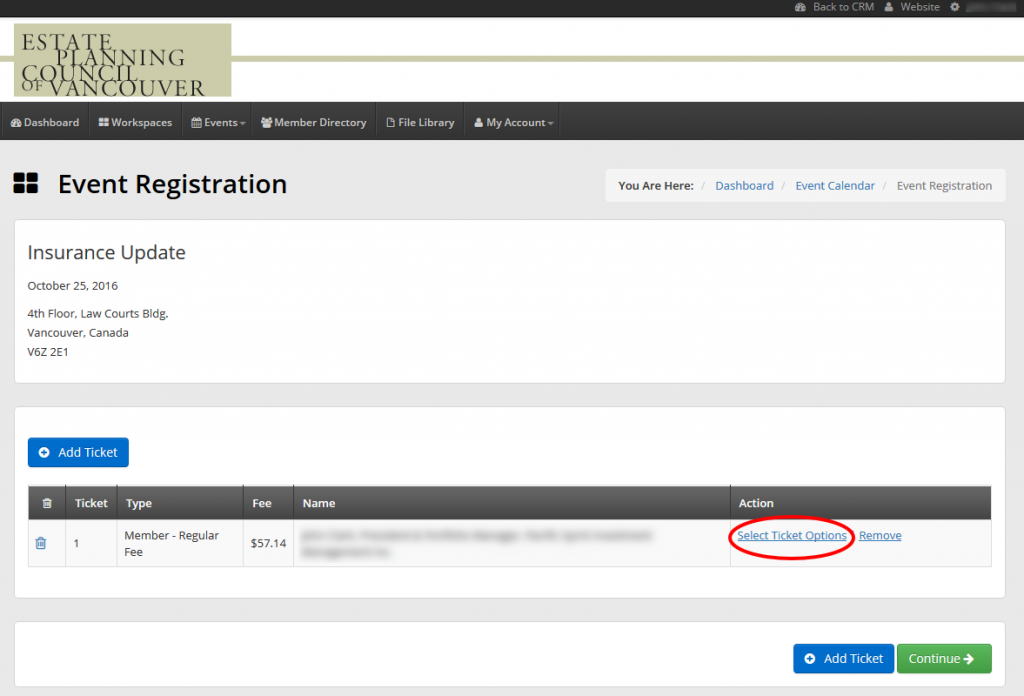
Task: Click the Back to CRM link
Action: coord(835,7)
